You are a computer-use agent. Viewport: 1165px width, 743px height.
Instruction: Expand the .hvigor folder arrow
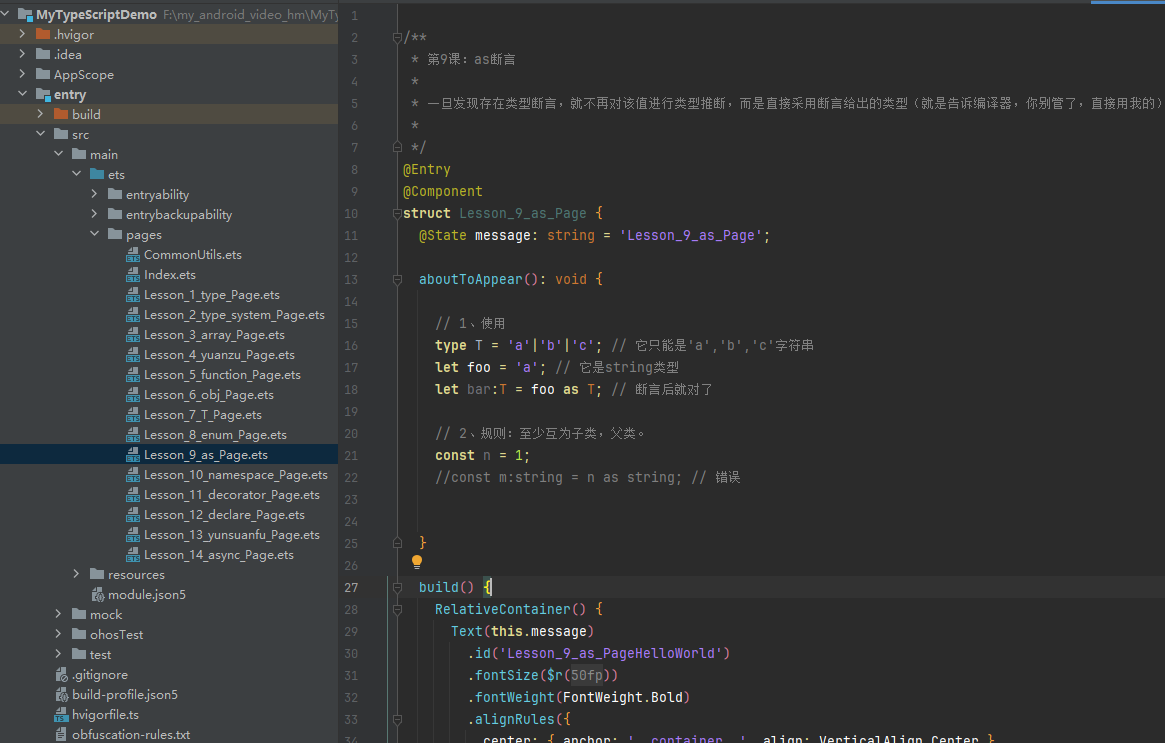[x=22, y=34]
